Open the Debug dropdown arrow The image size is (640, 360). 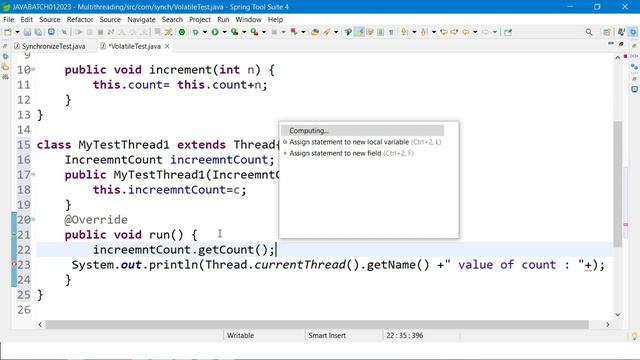click(204, 32)
